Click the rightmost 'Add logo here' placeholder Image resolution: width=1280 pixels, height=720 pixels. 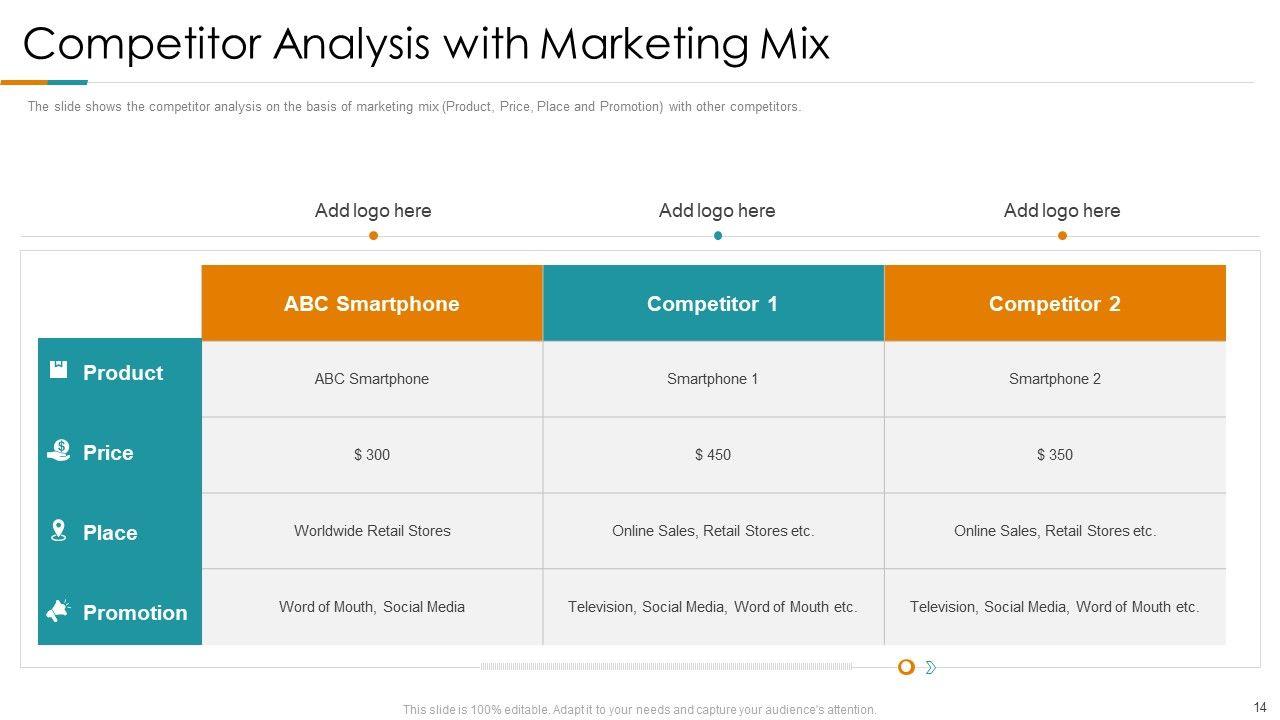pyautogui.click(x=1062, y=211)
